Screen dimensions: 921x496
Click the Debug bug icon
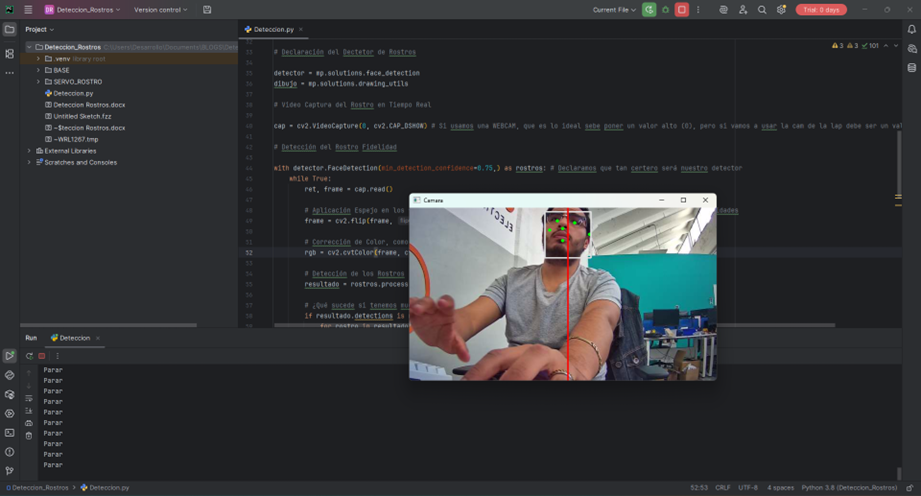click(666, 10)
